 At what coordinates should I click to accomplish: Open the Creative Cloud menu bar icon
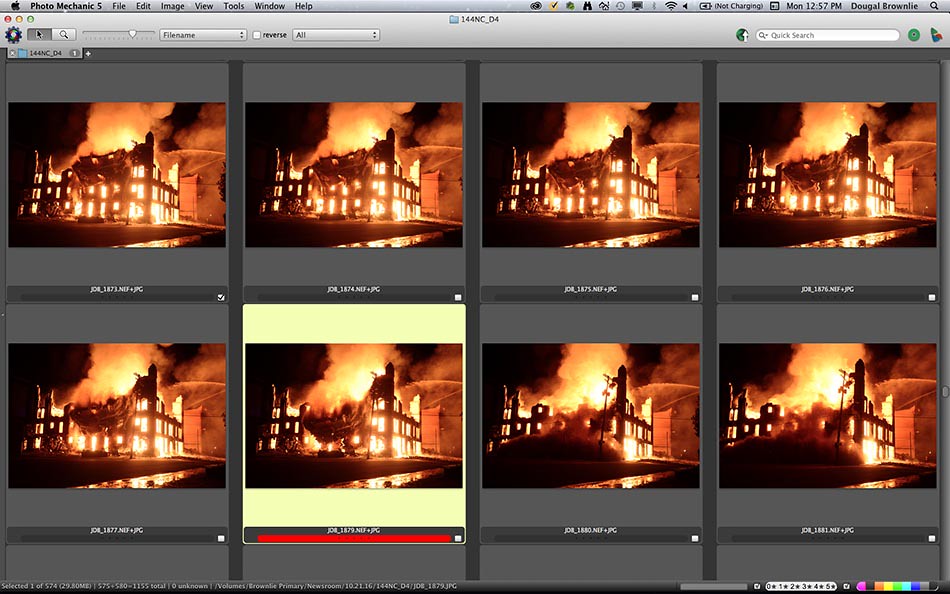point(536,6)
